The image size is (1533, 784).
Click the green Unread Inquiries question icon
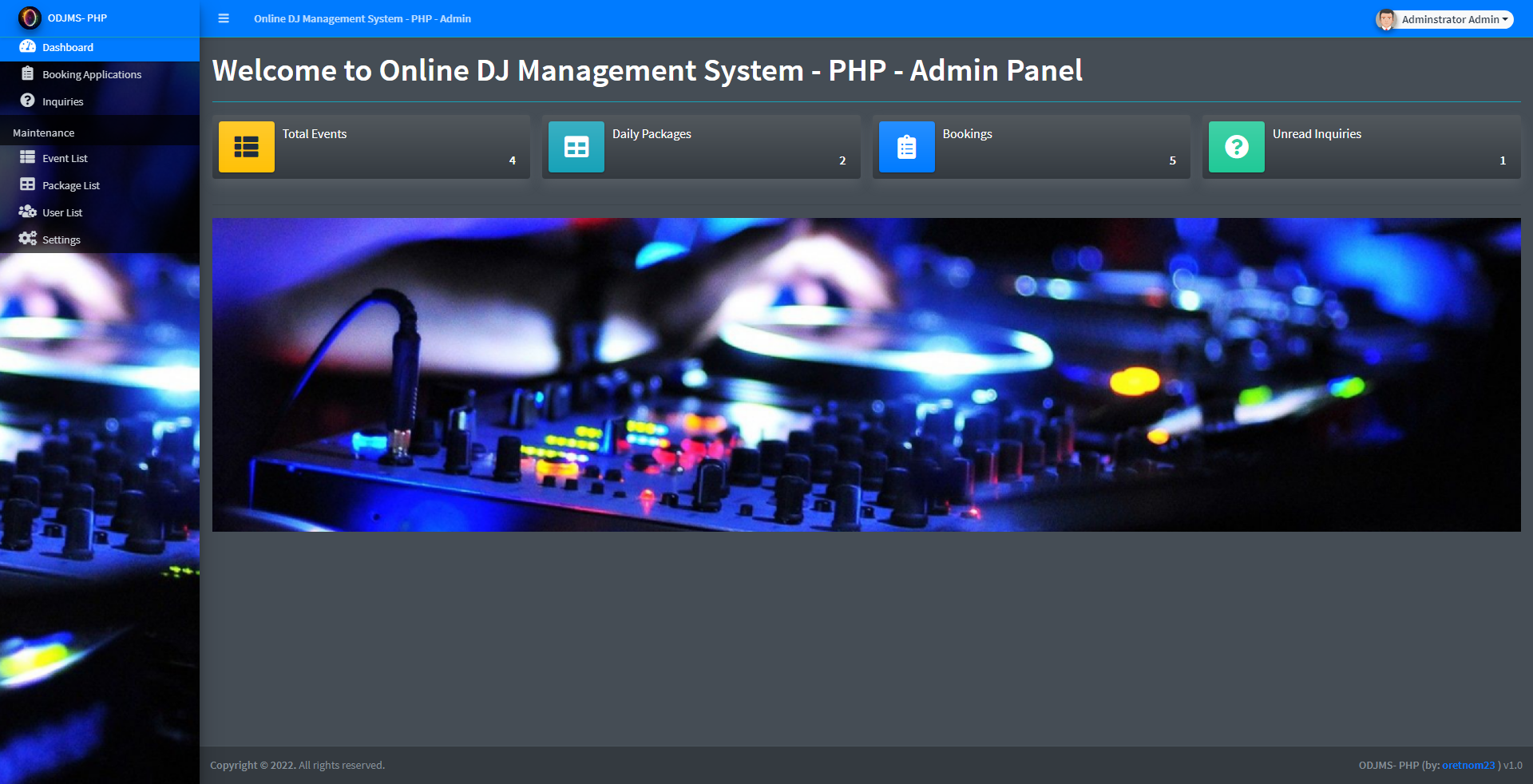1237,147
